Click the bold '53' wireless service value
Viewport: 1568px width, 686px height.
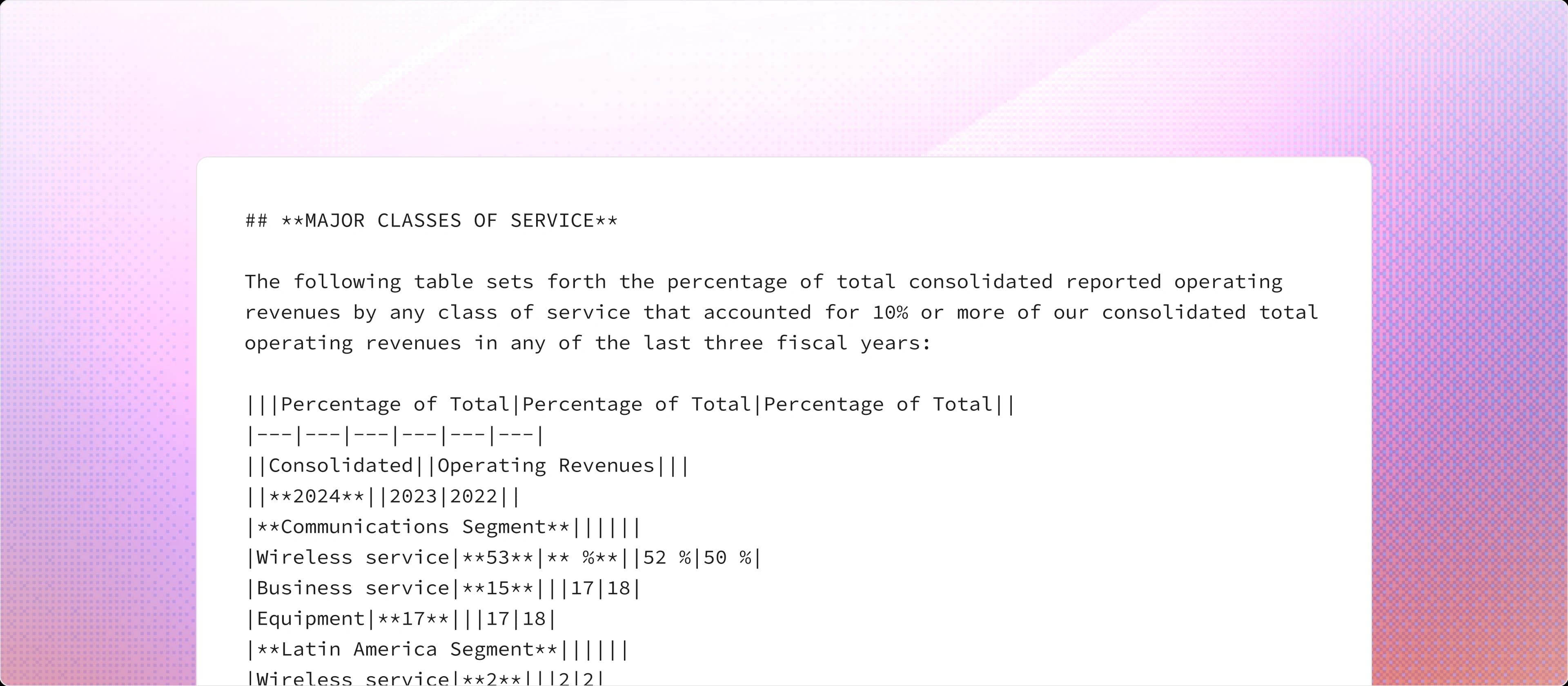pos(497,557)
